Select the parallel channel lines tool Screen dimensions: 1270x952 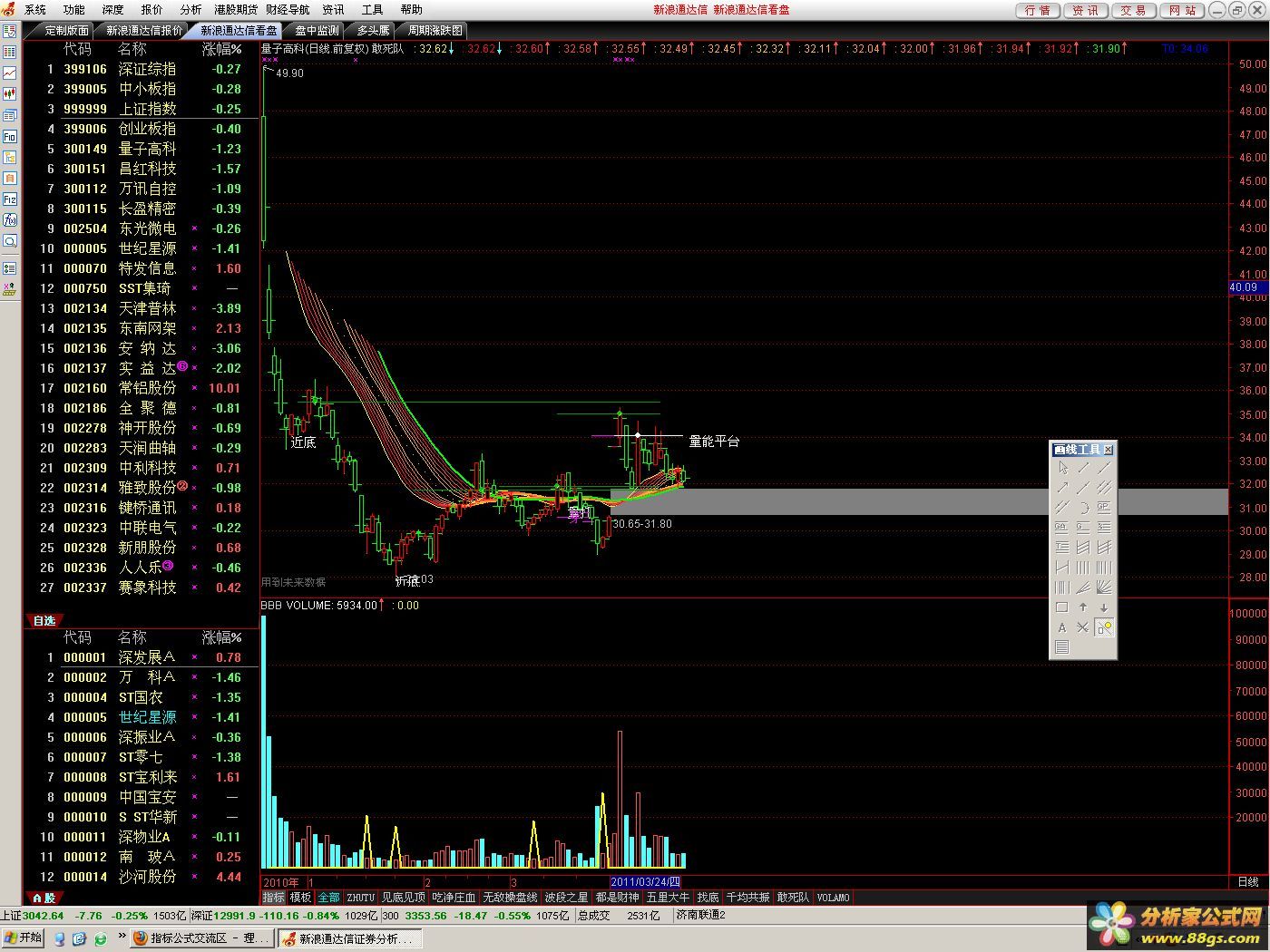[1104, 487]
